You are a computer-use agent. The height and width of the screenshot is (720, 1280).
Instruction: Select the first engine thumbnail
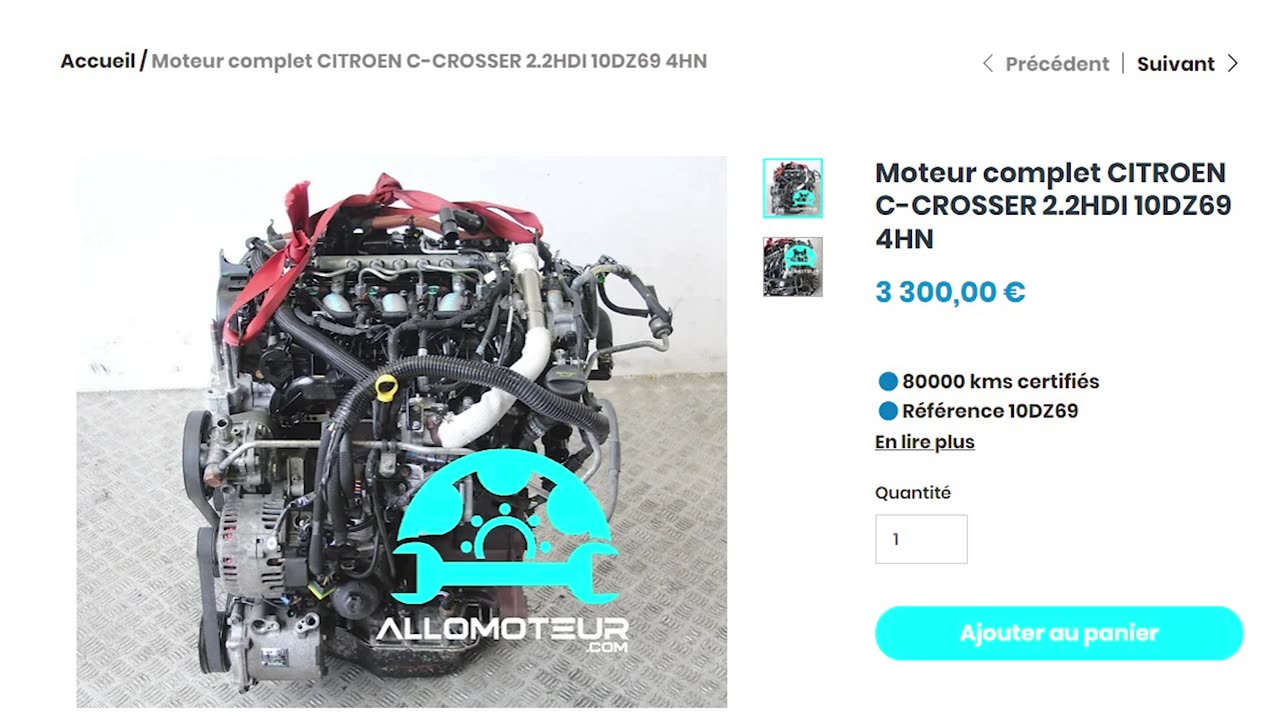pos(793,188)
